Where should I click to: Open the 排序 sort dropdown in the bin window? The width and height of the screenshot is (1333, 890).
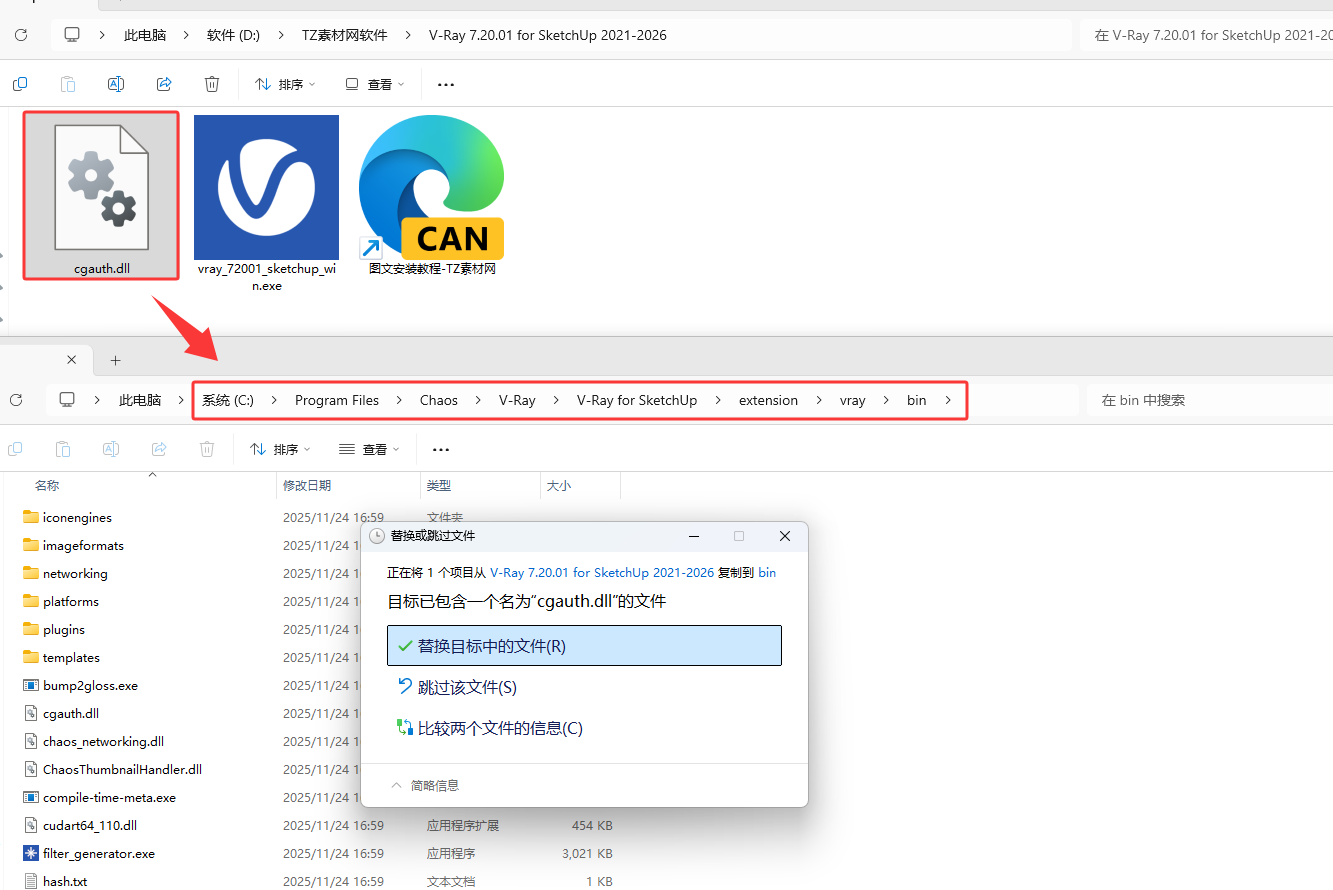(280, 450)
